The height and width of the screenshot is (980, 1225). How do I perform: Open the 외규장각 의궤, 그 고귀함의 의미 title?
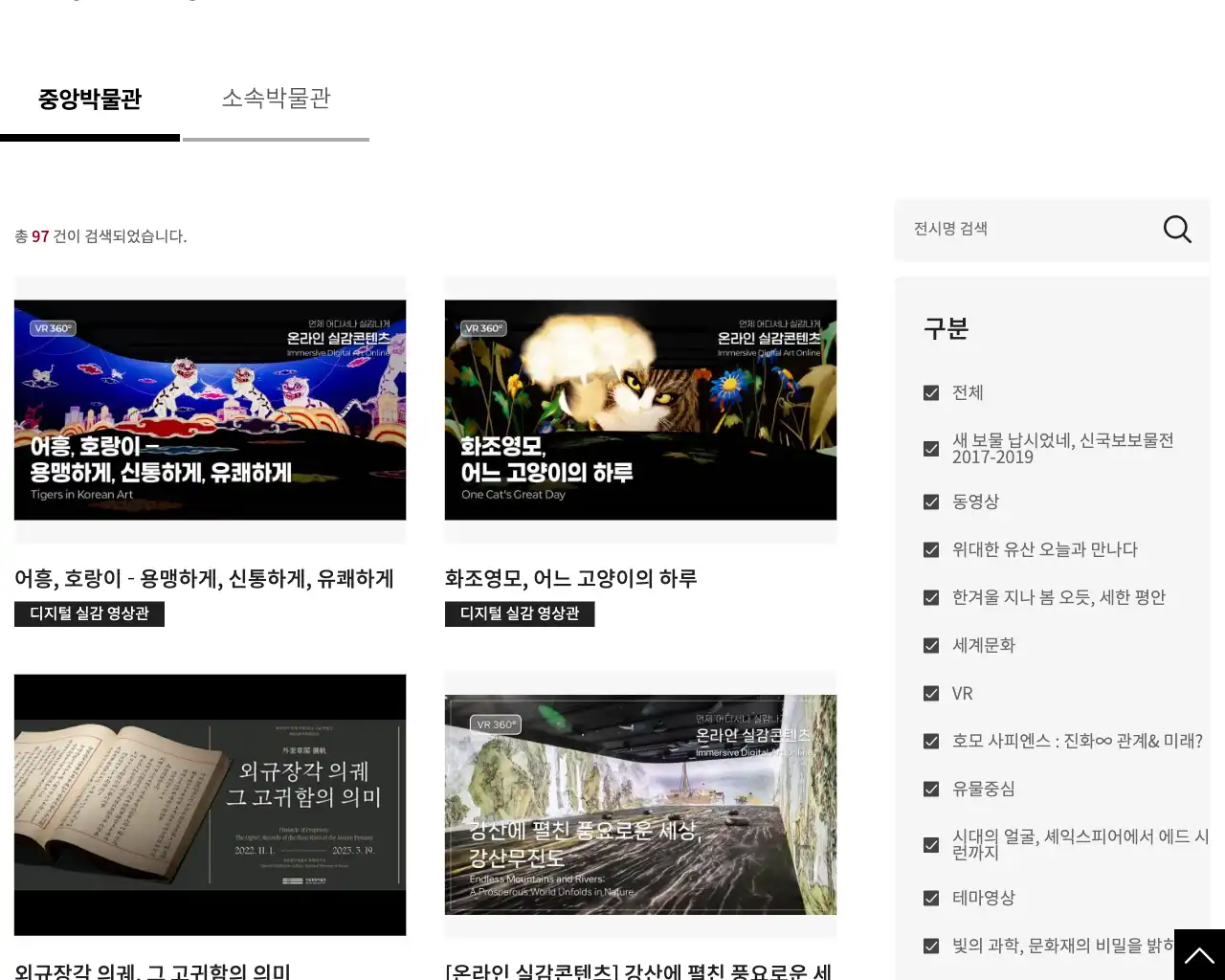coord(153,971)
